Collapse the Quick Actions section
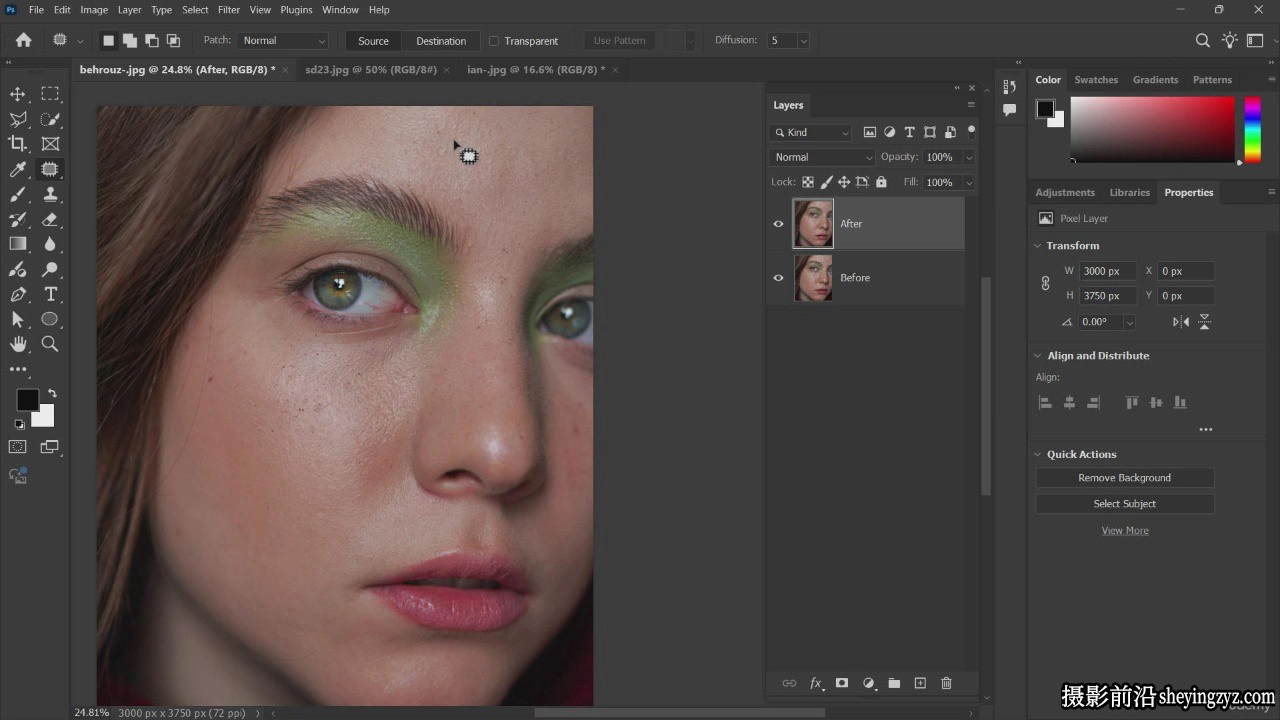This screenshot has width=1280, height=720. click(1037, 454)
